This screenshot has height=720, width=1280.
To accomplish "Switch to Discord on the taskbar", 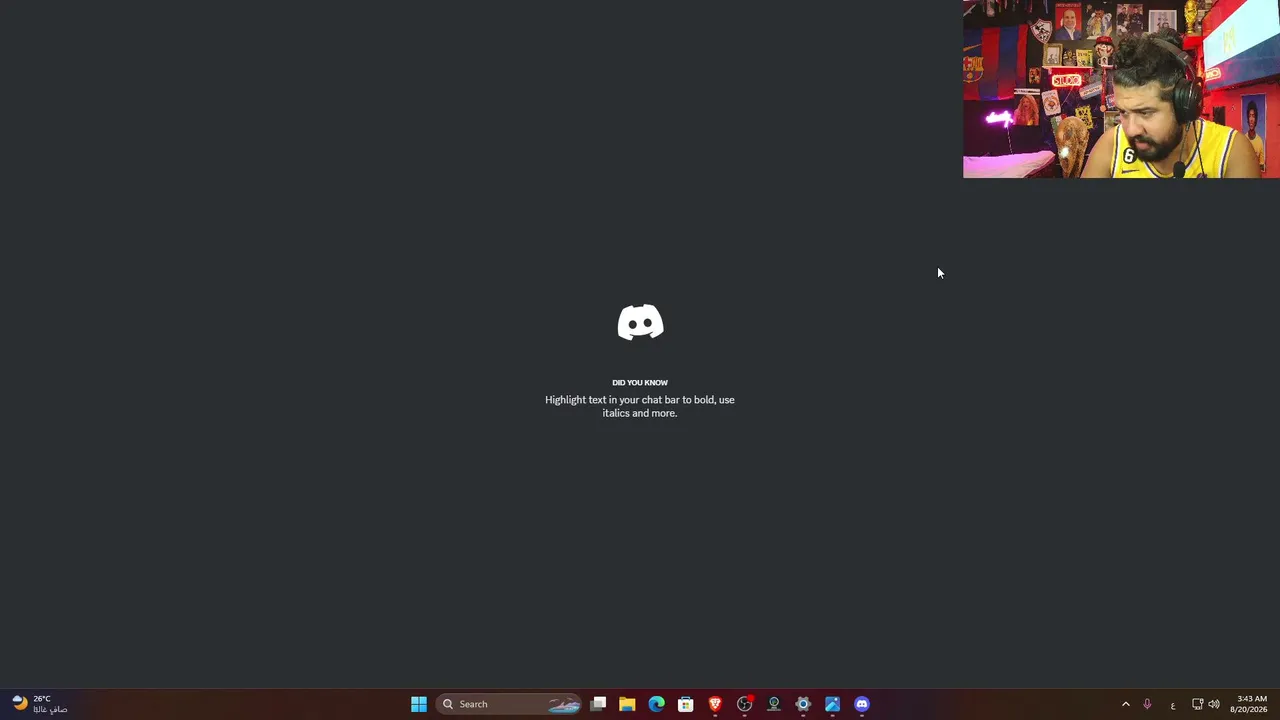I will click(x=862, y=704).
